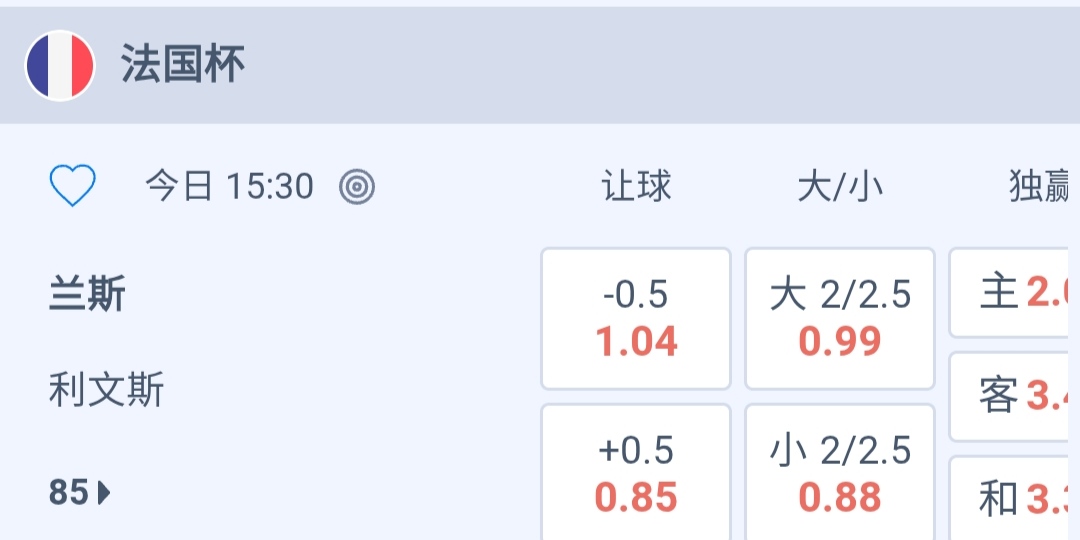Expand the 85 more markets arrow
Screen dimensions: 1080x540
click(x=104, y=493)
